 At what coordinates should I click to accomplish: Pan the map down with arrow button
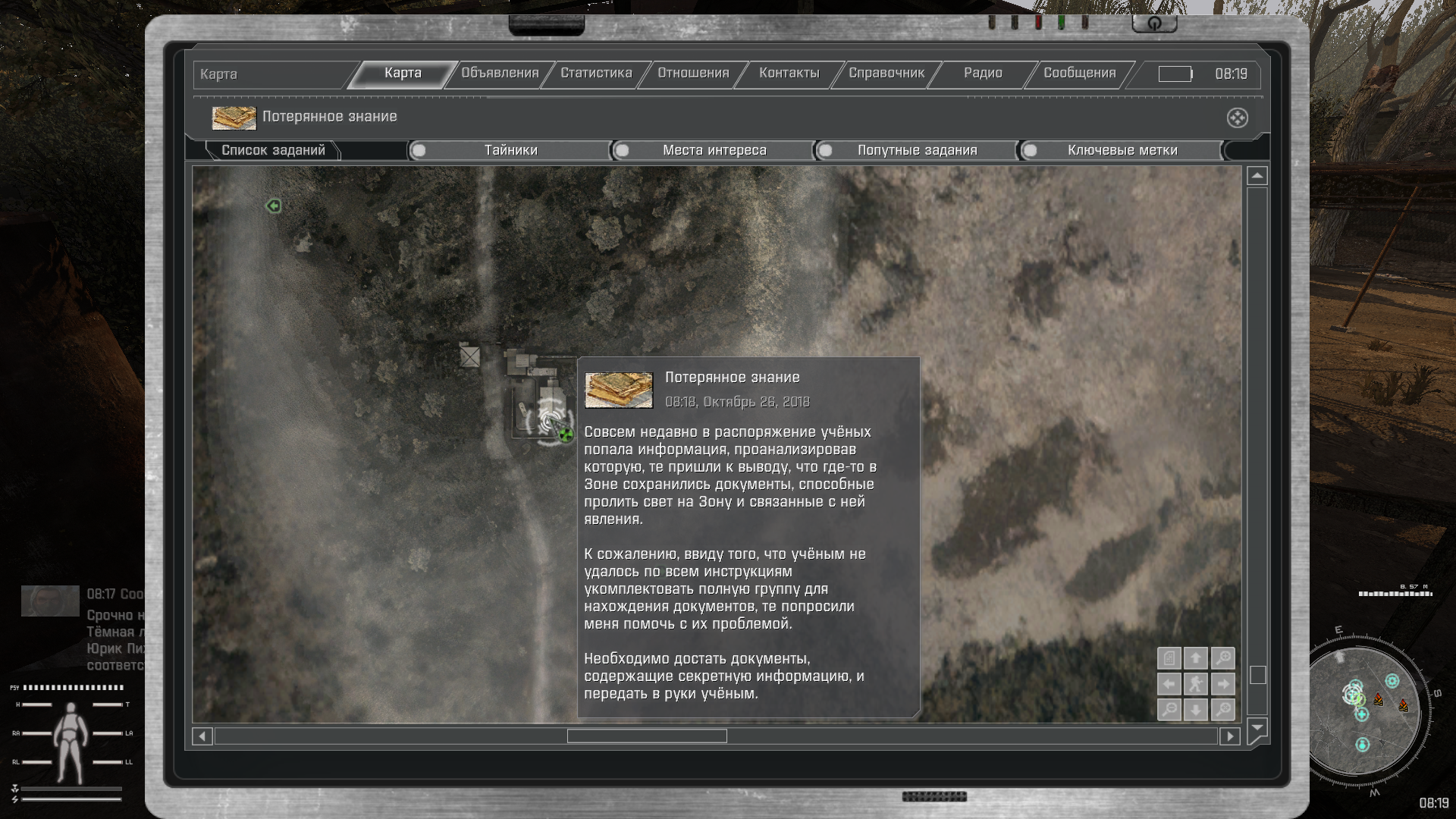1196,710
